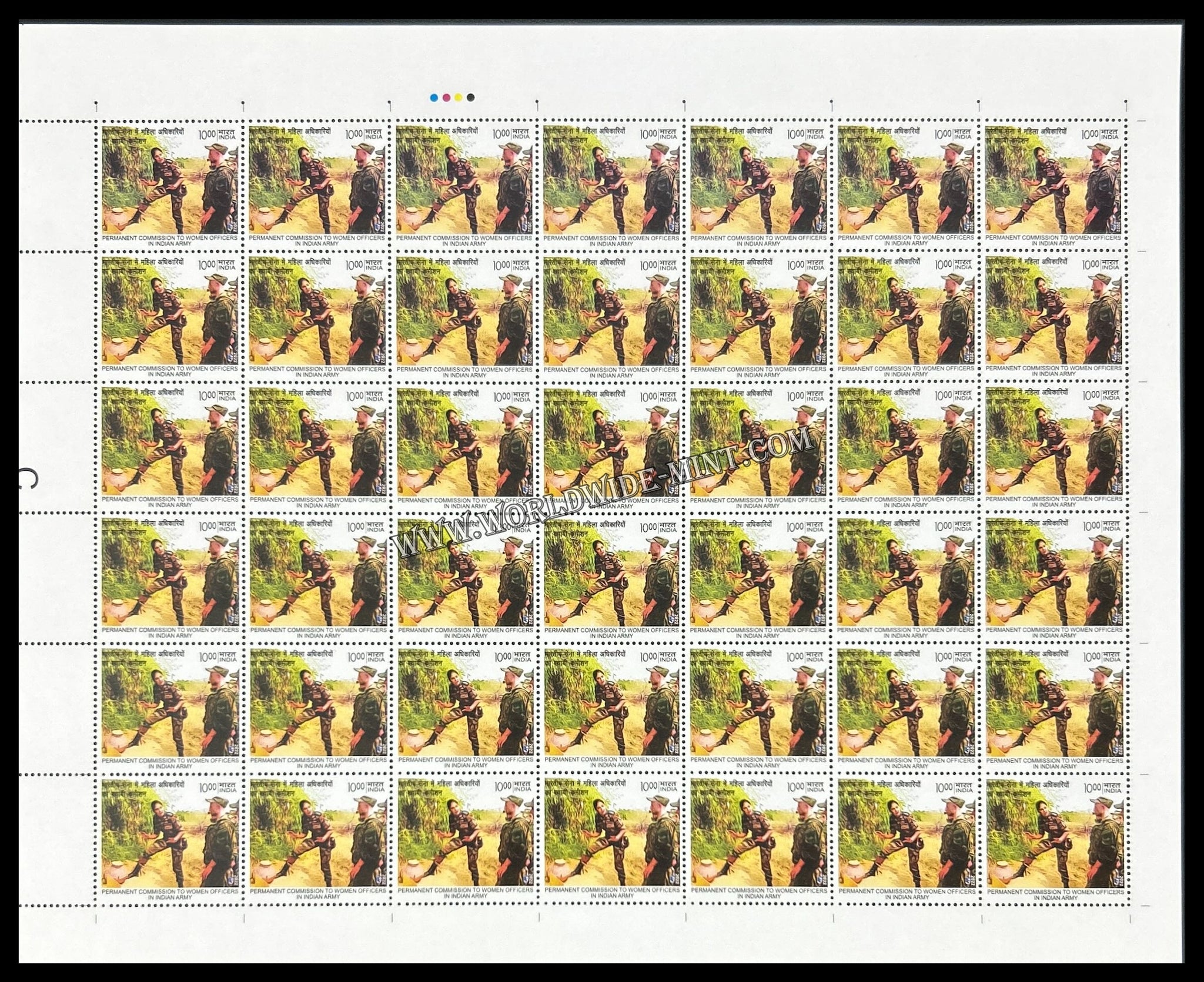Click the cyan color registration dot

pyautogui.click(x=433, y=98)
